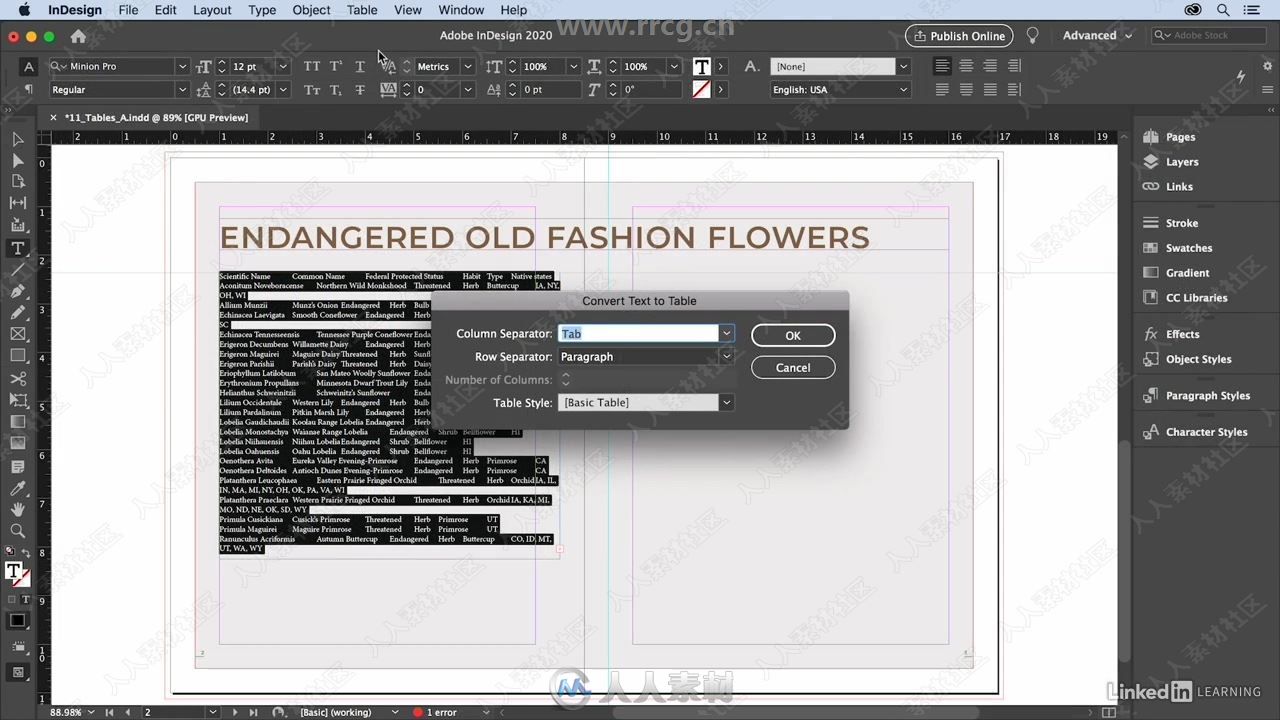Select the Zoom tool magnifier
The width and height of the screenshot is (1280, 720).
coord(18,531)
